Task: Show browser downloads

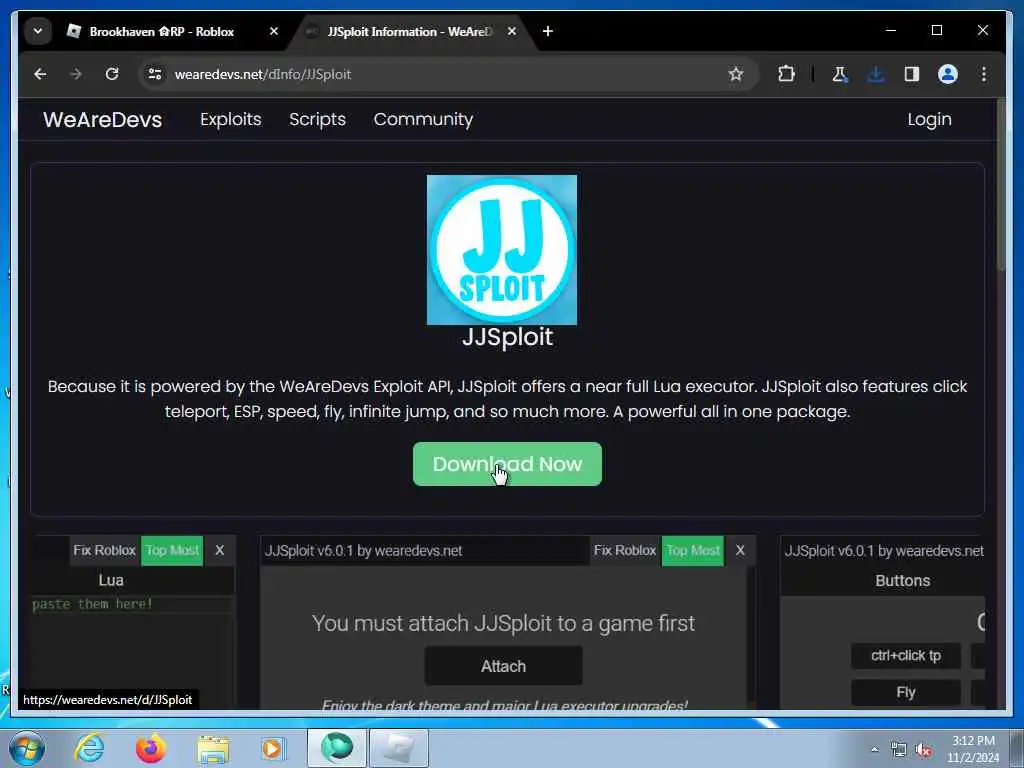Action: [x=876, y=74]
